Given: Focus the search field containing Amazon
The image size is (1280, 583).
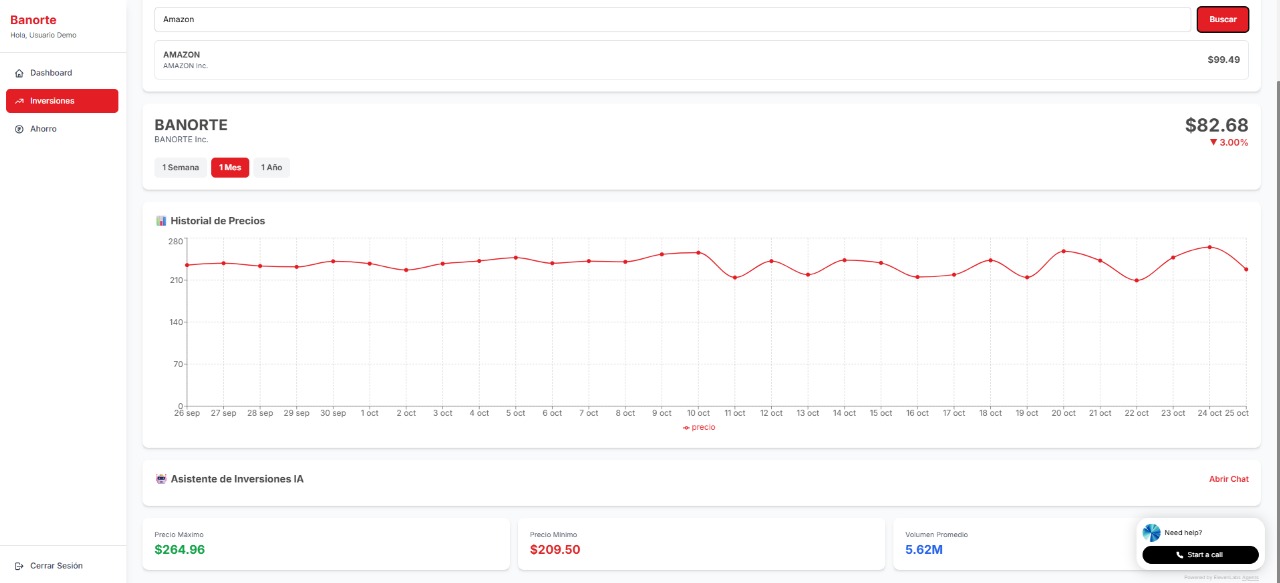Looking at the screenshot, I should 673,19.
